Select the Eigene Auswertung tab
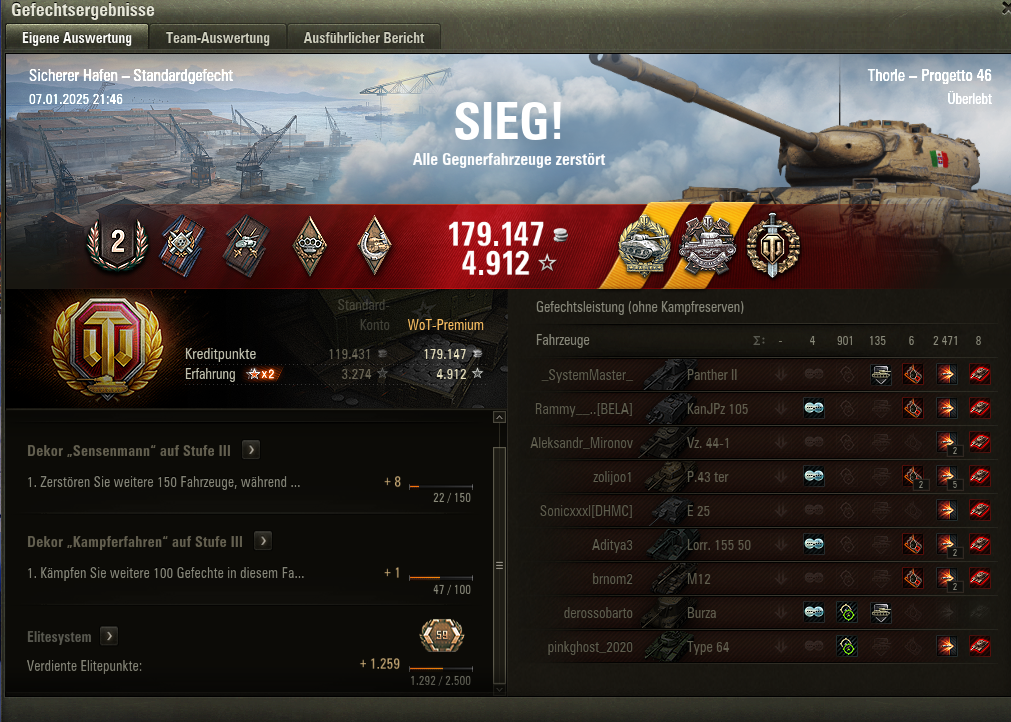 pyautogui.click(x=77, y=37)
